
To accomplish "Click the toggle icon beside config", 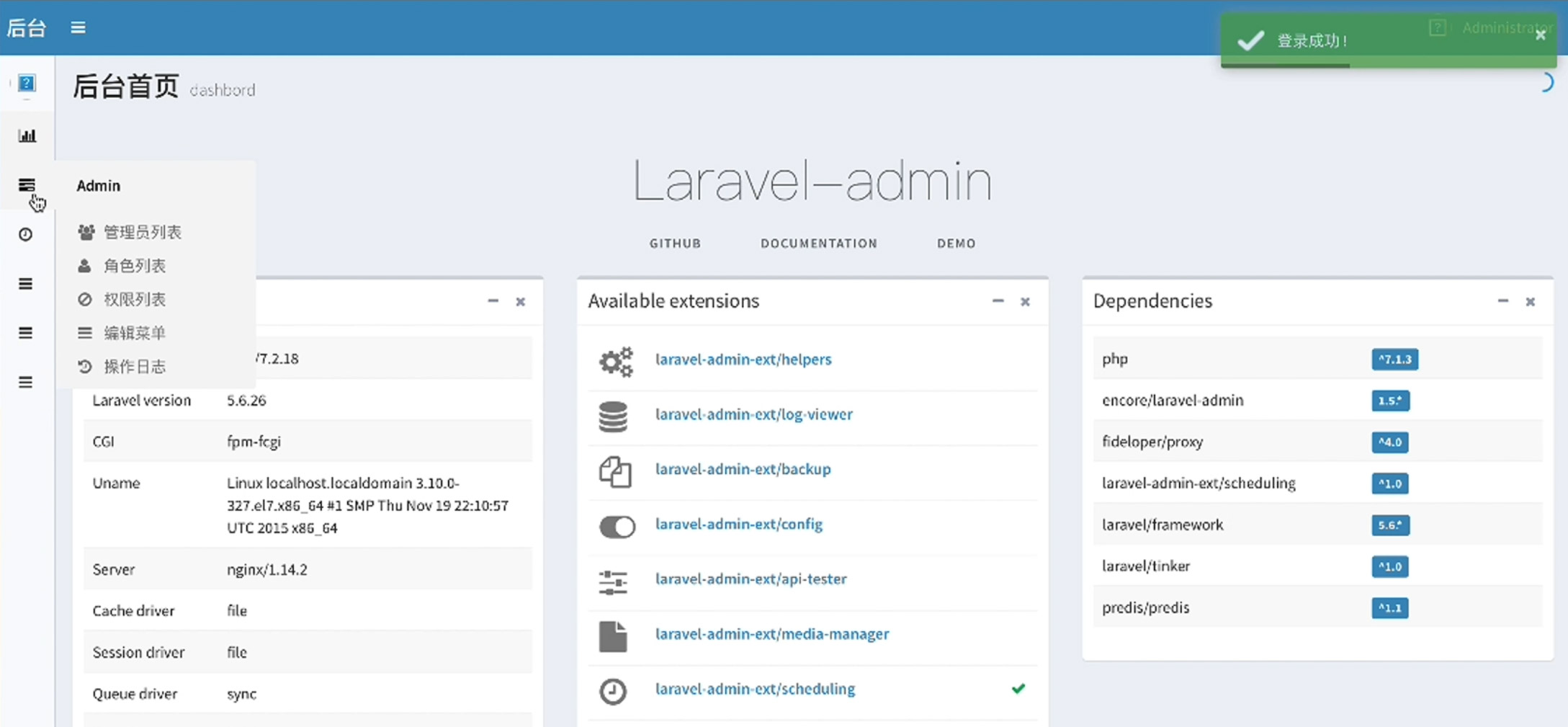I will point(617,527).
